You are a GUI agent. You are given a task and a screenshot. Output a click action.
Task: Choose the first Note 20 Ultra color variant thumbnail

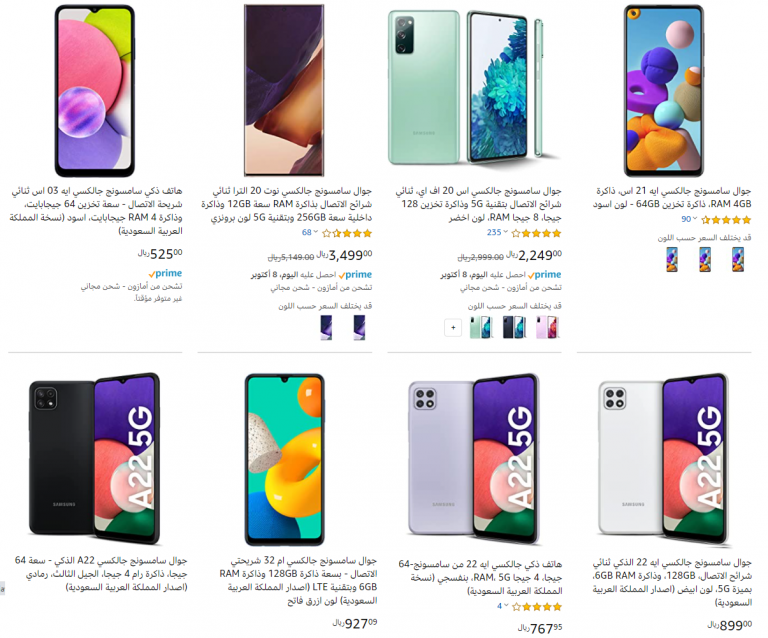[x=360, y=328]
